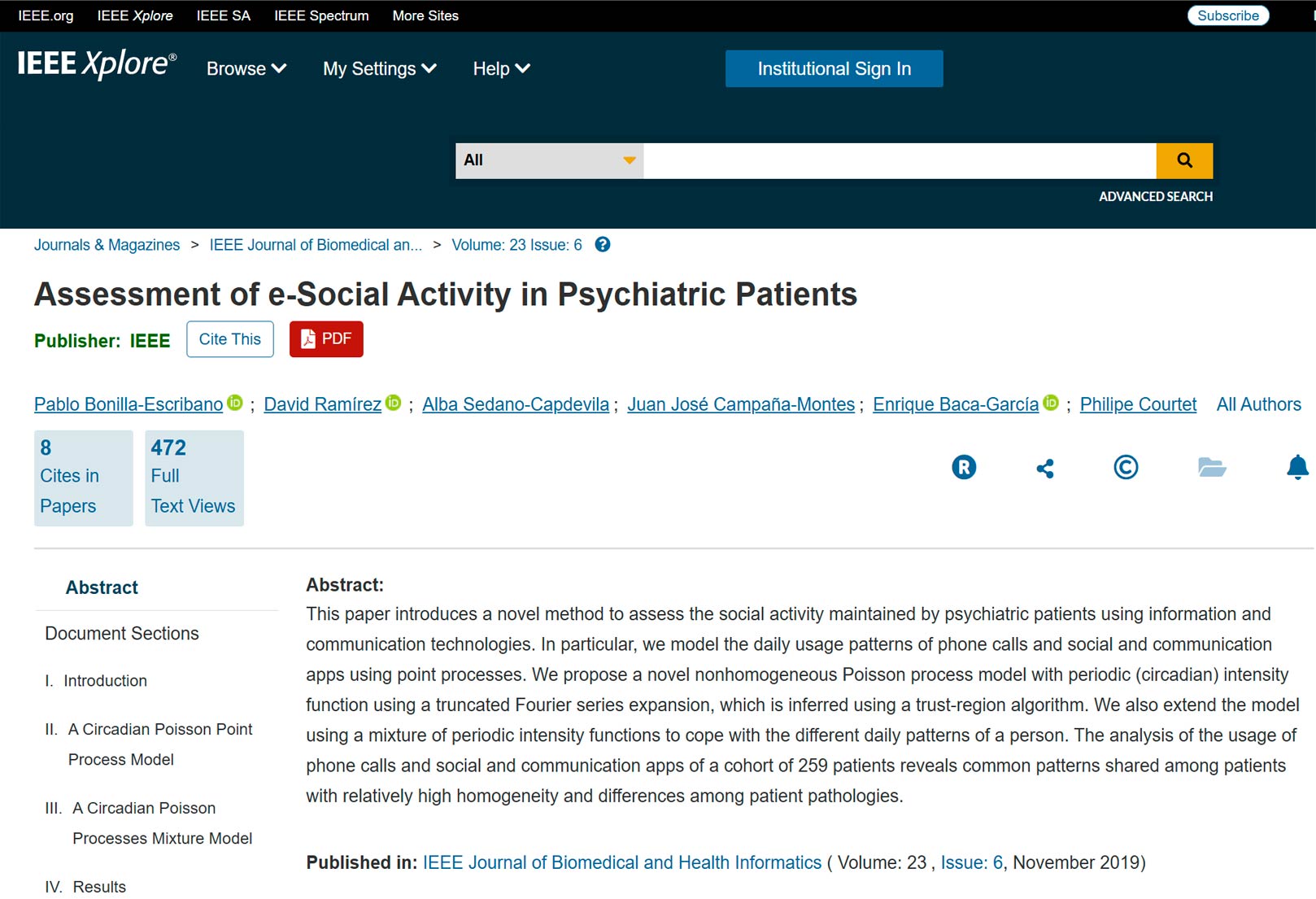Download the article via the red PDF button
This screenshot has height=899, width=1316.
pos(326,339)
